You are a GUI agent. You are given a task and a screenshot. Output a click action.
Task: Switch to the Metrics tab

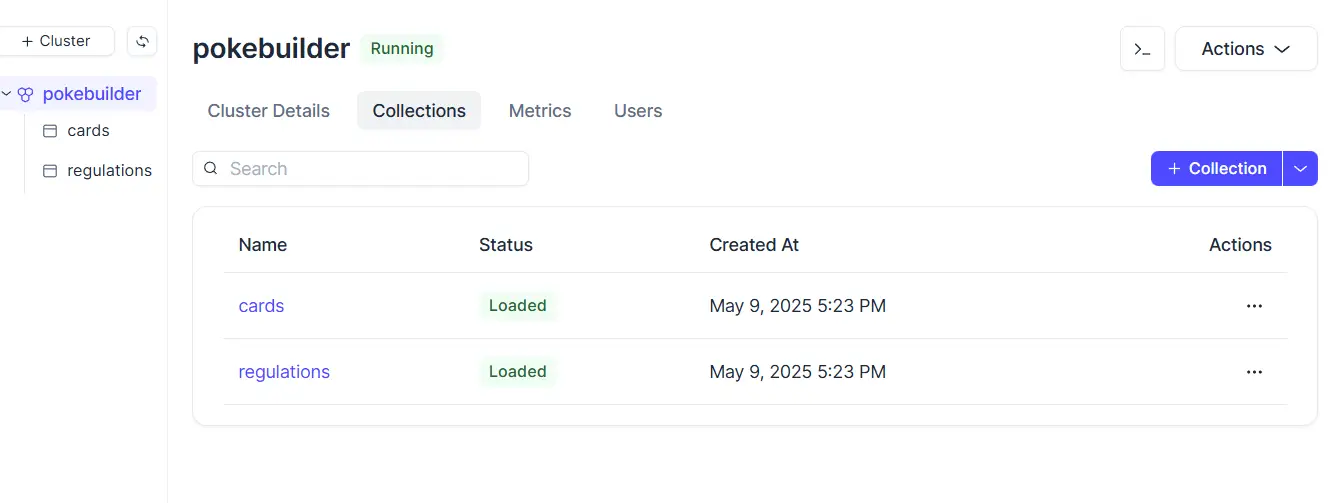[540, 111]
